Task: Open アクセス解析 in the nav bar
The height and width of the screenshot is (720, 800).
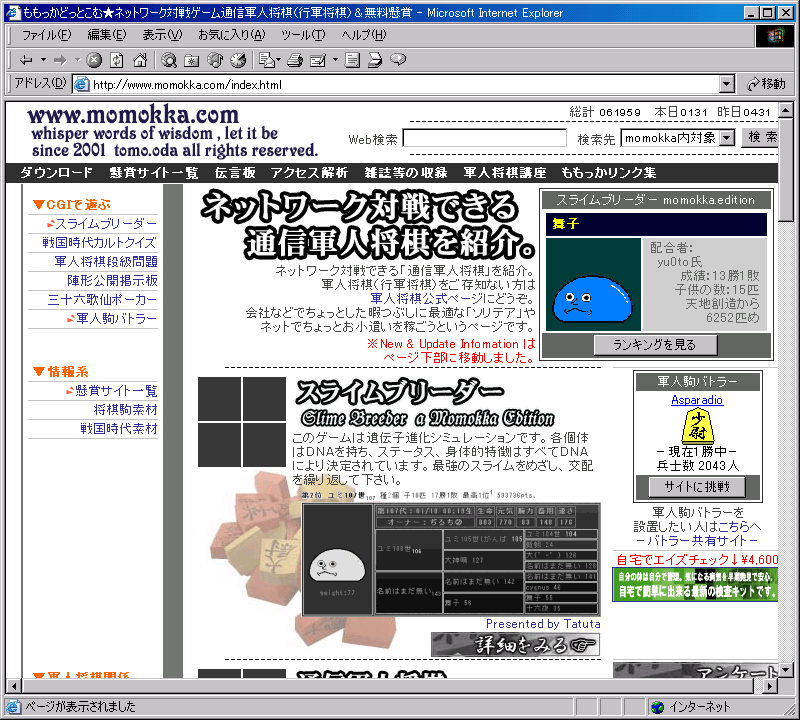Action: [309, 173]
